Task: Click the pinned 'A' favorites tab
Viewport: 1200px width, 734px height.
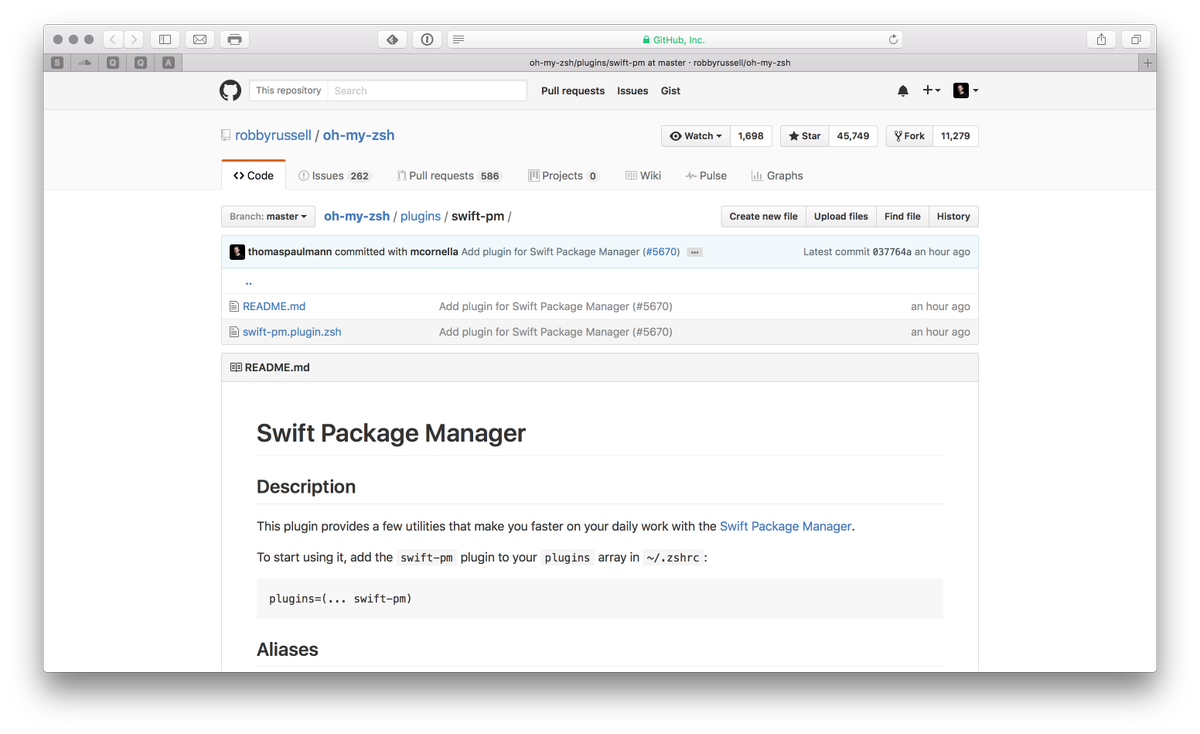Action: (168, 62)
